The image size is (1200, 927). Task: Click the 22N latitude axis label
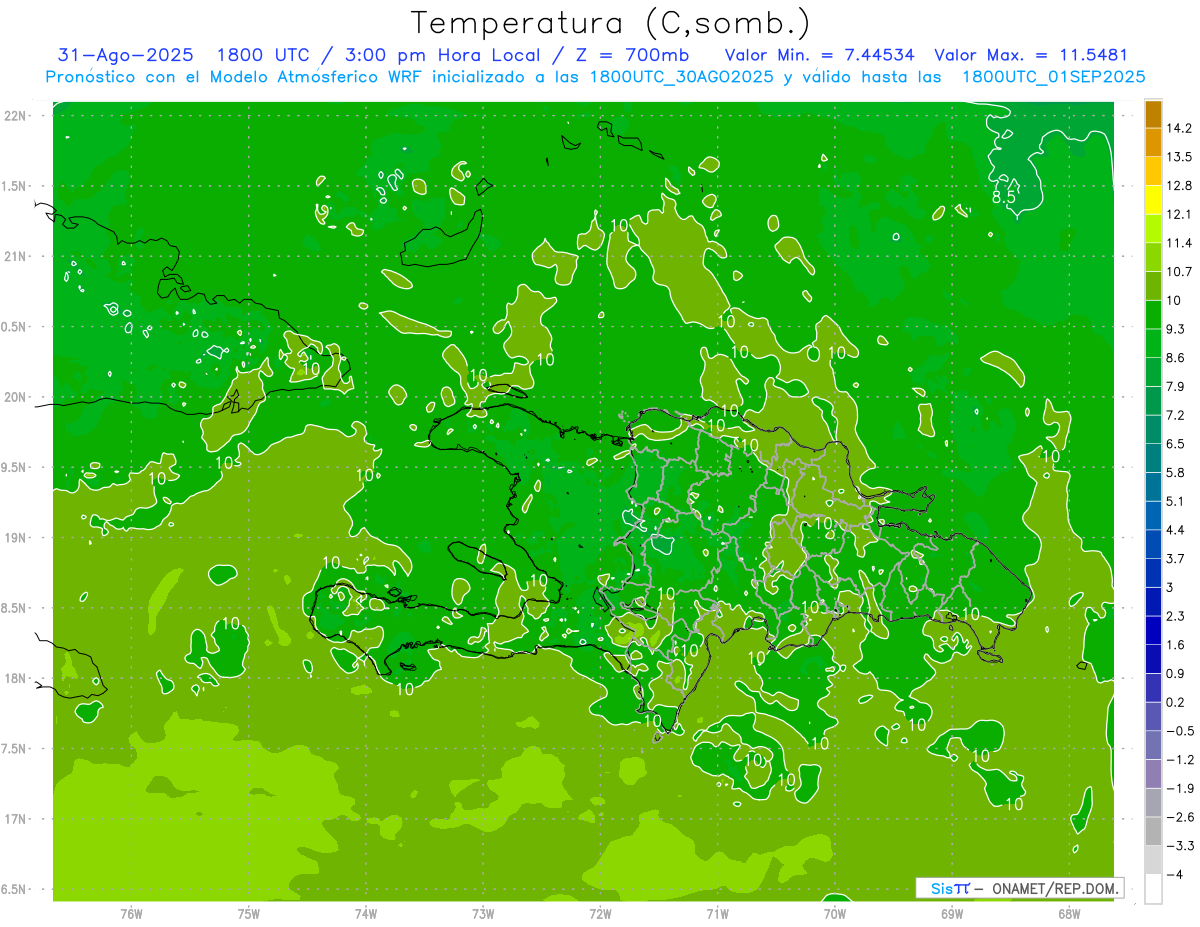16,116
